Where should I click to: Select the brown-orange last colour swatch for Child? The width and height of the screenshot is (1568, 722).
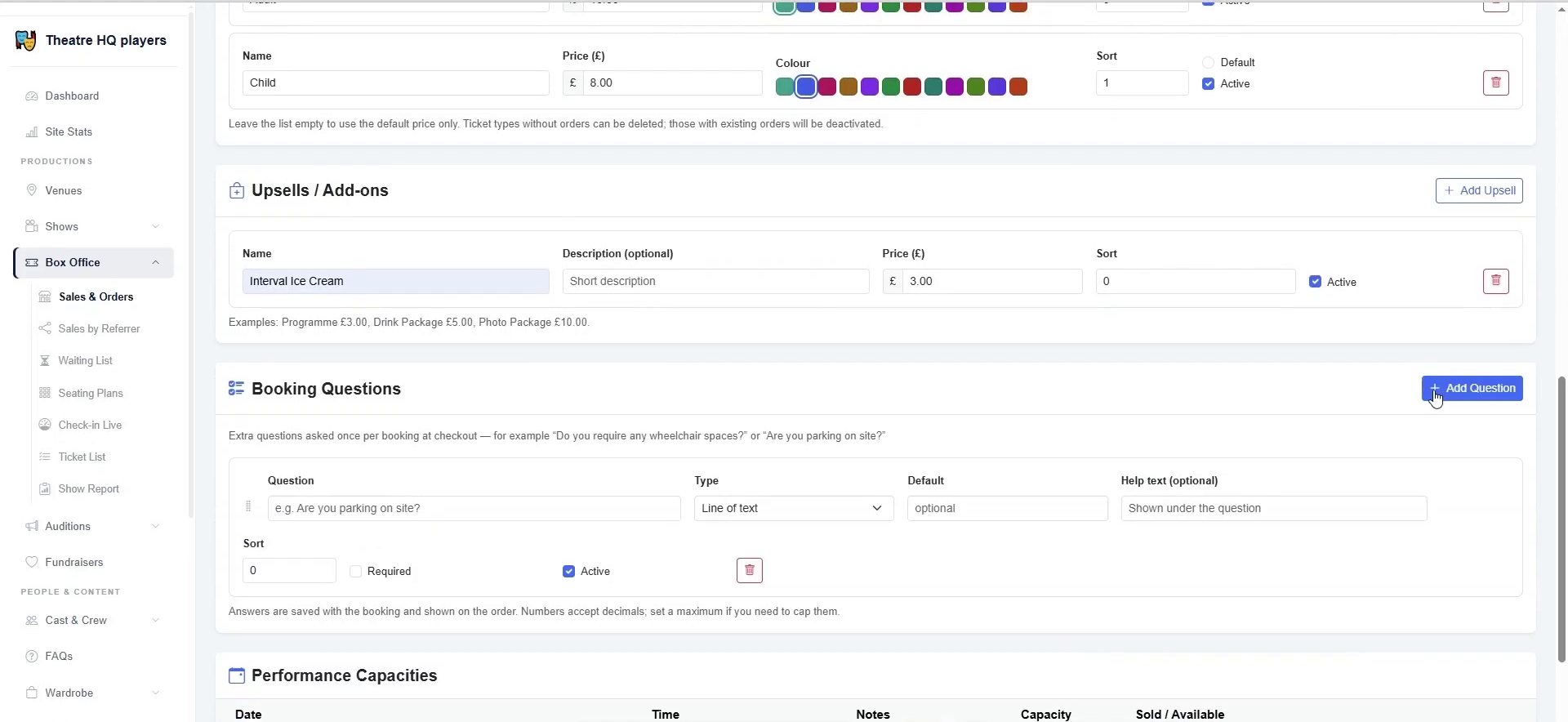click(1018, 87)
